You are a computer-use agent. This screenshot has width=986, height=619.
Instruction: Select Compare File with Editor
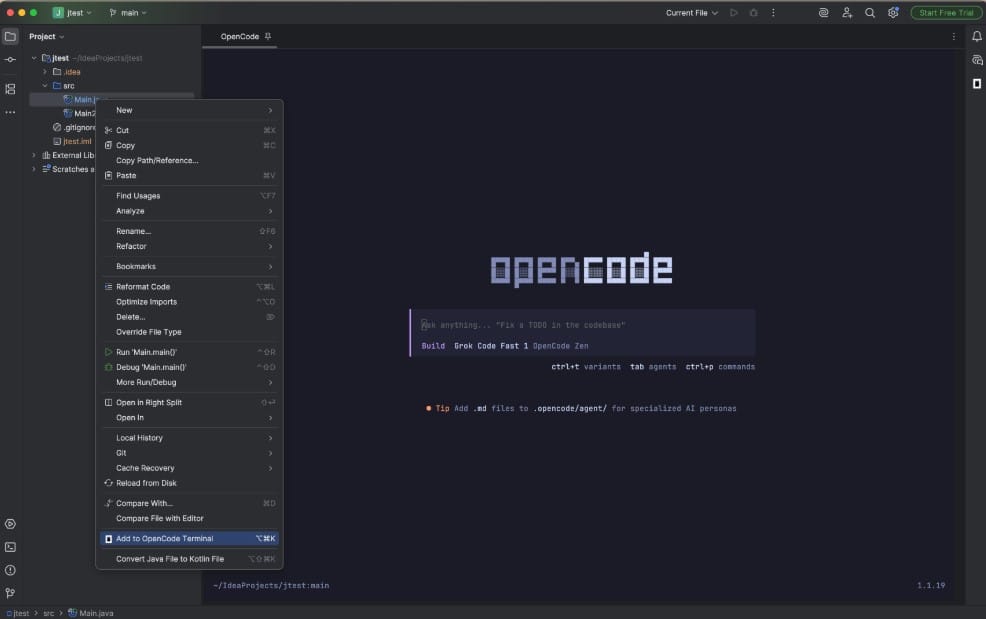click(x=189, y=518)
